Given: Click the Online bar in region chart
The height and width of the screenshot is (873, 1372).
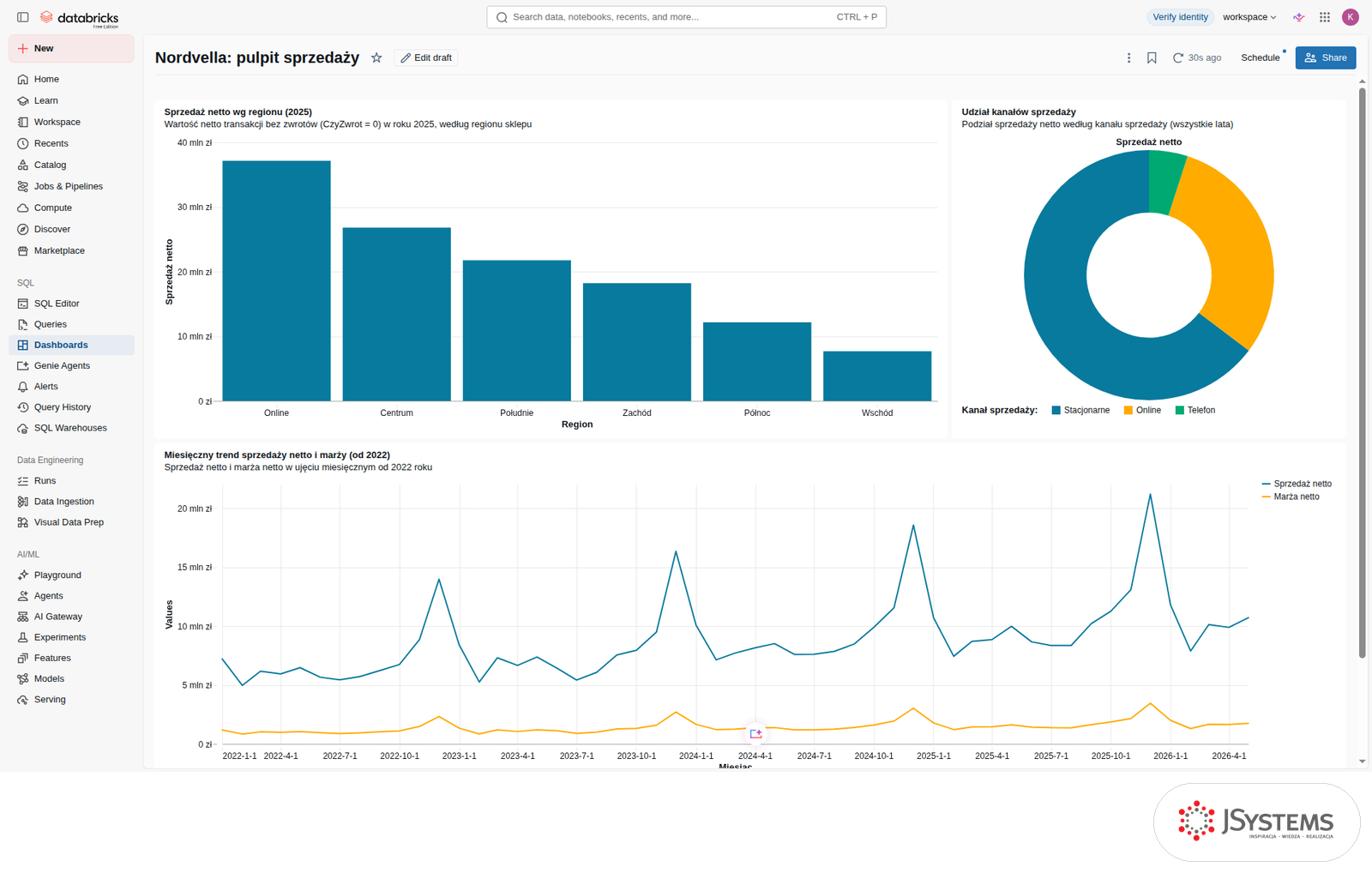Looking at the screenshot, I should (276, 280).
